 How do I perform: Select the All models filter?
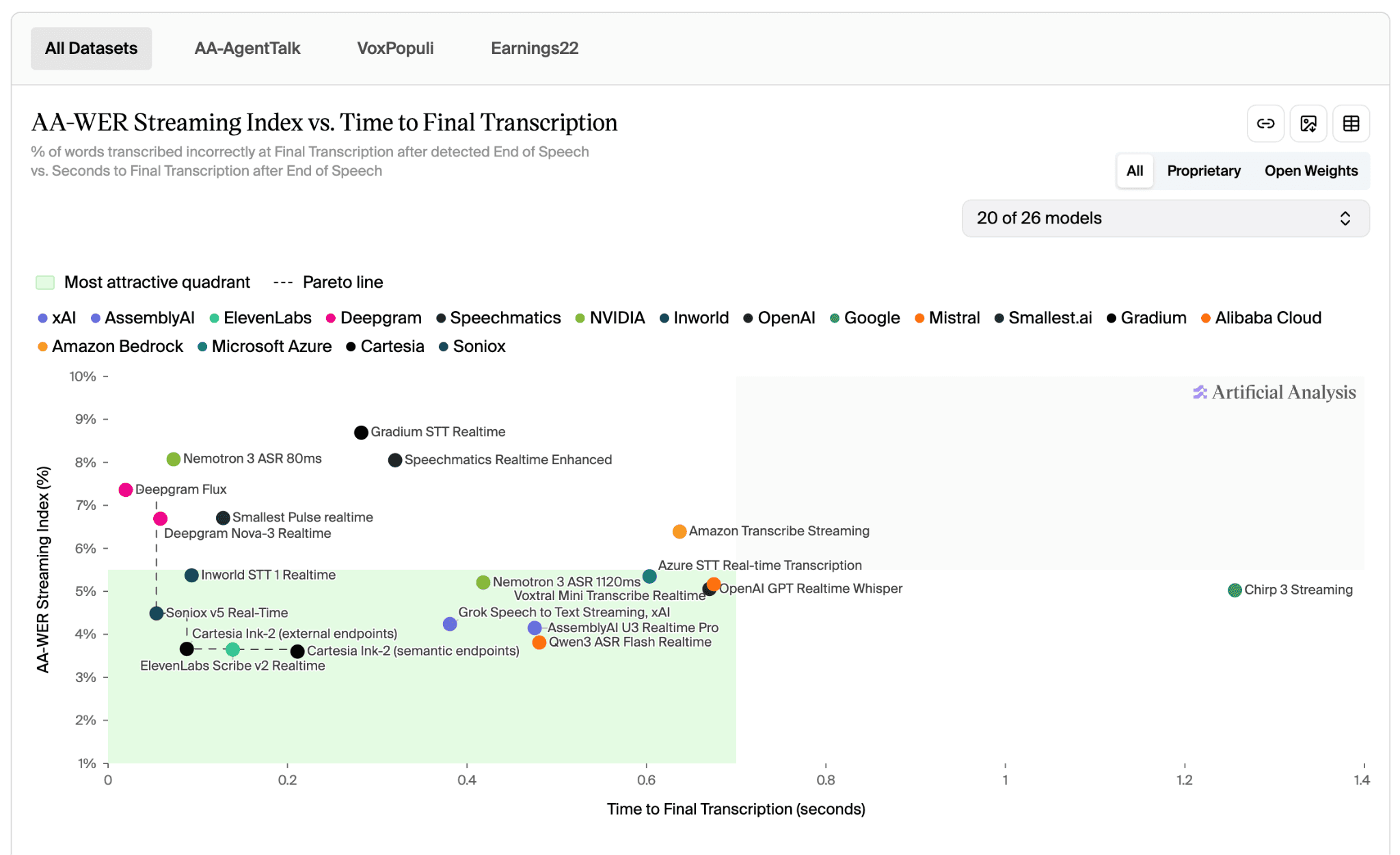tap(1135, 171)
